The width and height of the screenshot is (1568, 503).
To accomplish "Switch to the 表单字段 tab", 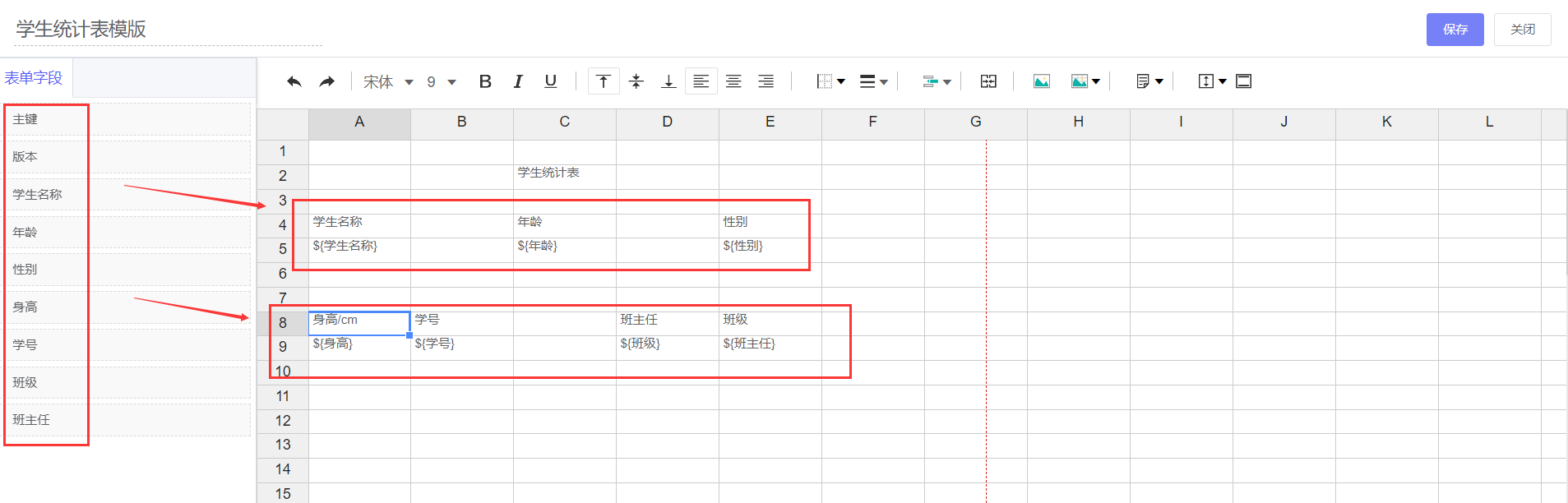I will click(x=34, y=78).
